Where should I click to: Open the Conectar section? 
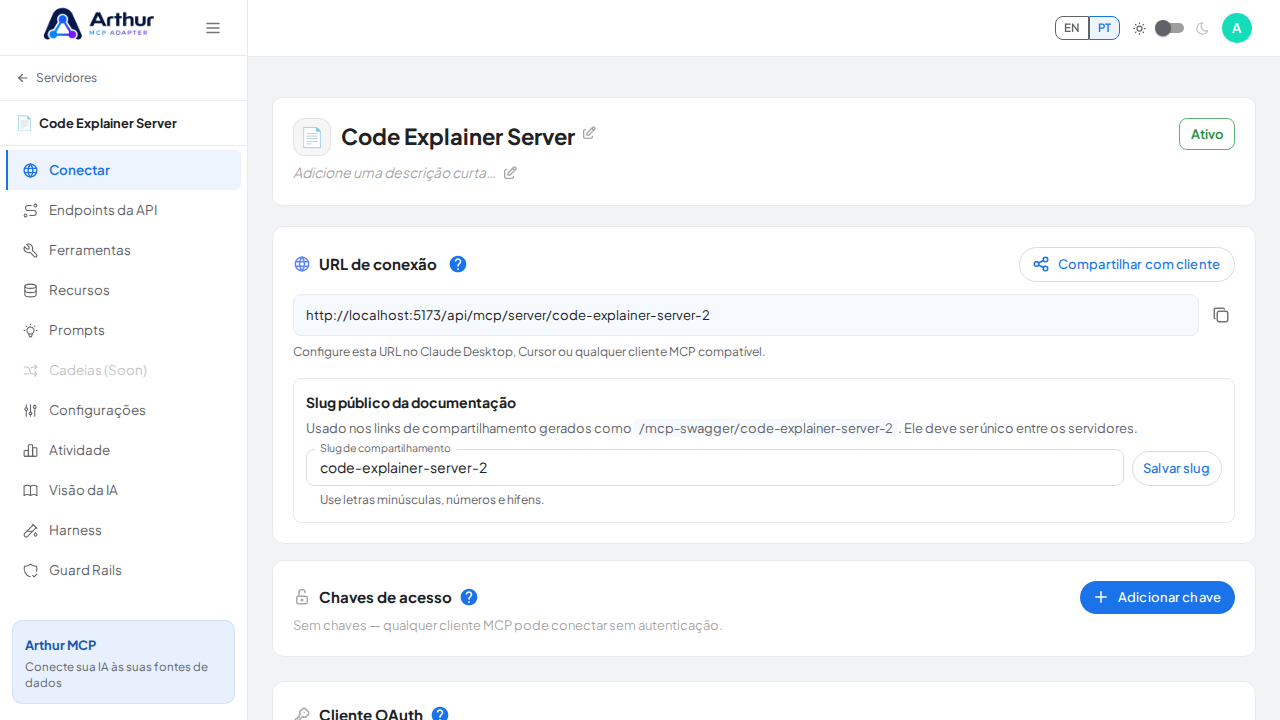tap(123, 170)
